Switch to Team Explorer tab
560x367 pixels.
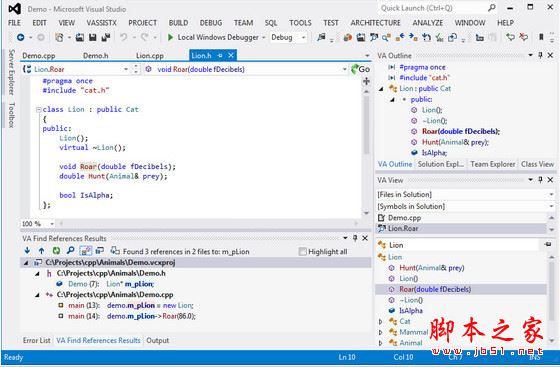(492, 164)
